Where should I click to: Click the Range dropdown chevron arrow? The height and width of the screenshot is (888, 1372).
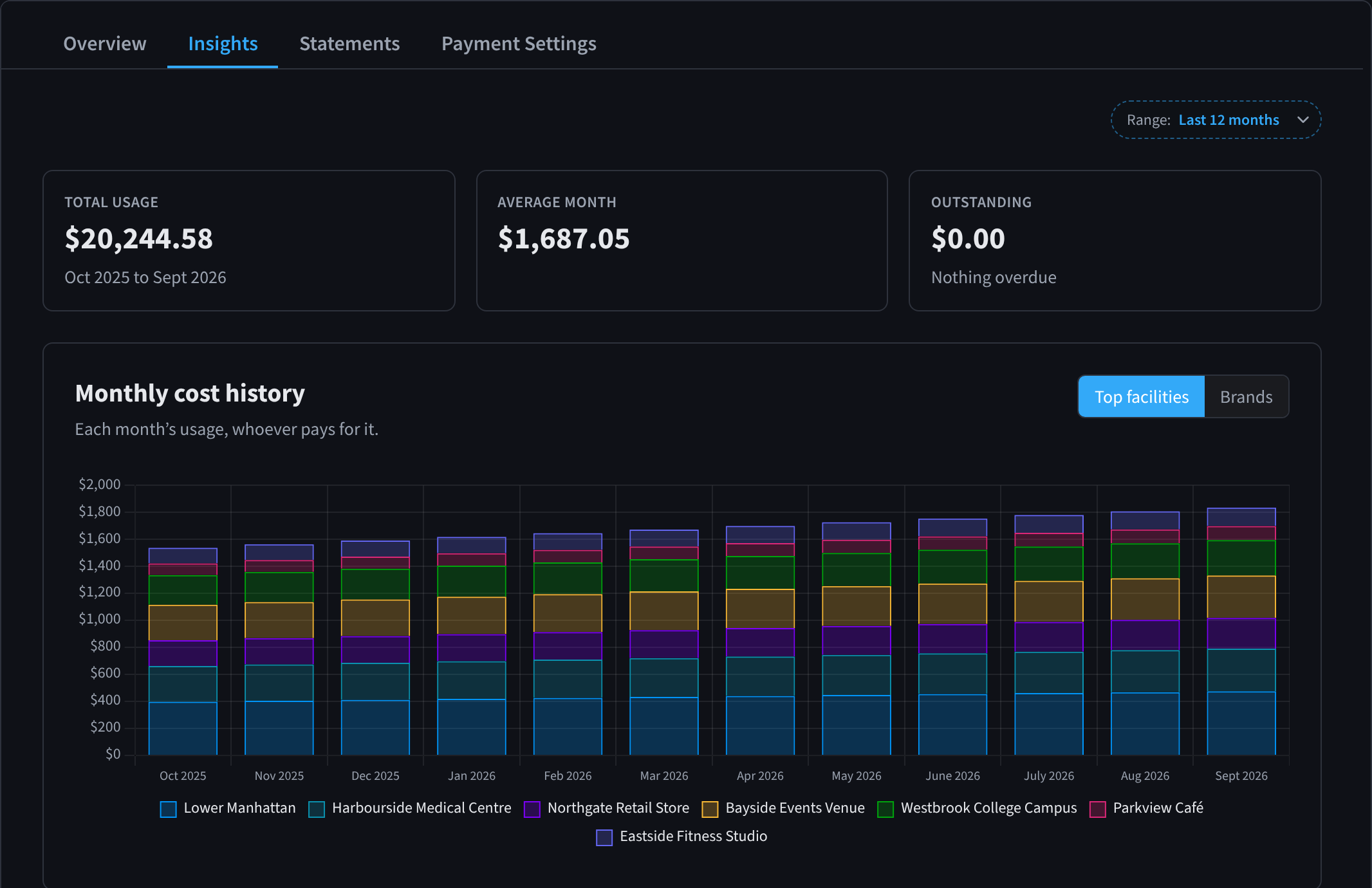tap(1303, 120)
